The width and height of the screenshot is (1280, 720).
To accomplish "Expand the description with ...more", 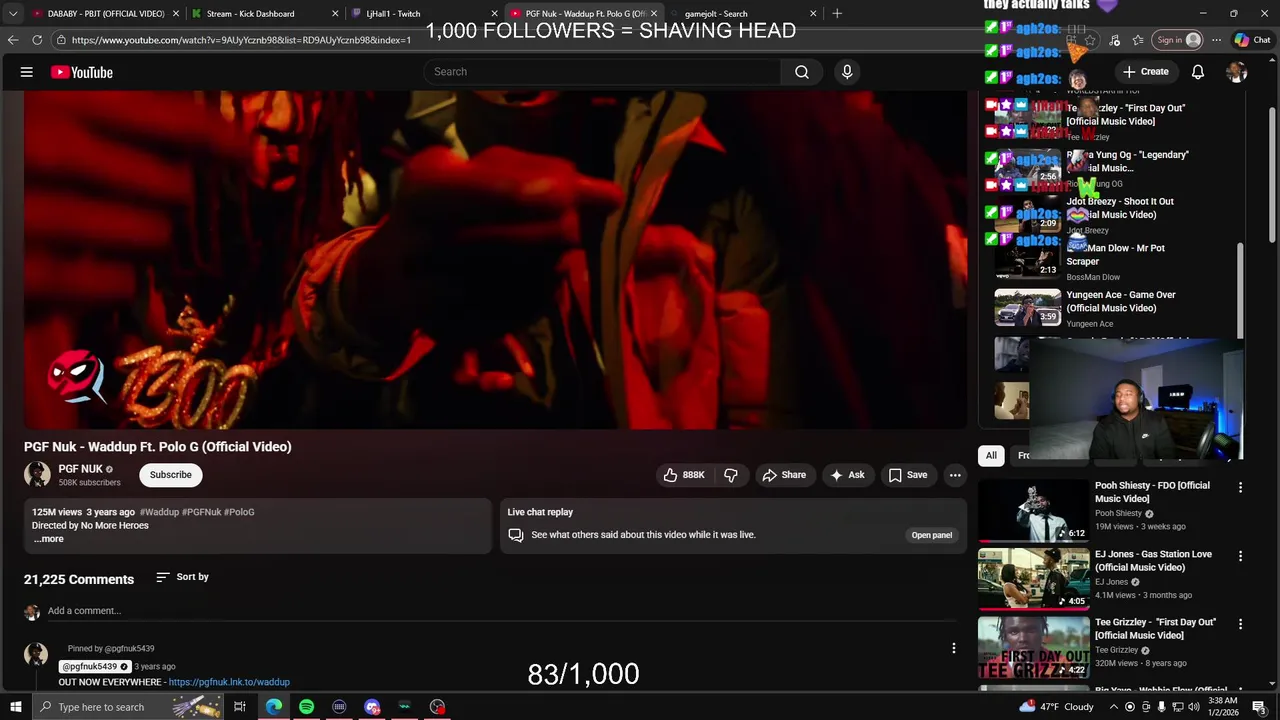I will click(x=48, y=539).
